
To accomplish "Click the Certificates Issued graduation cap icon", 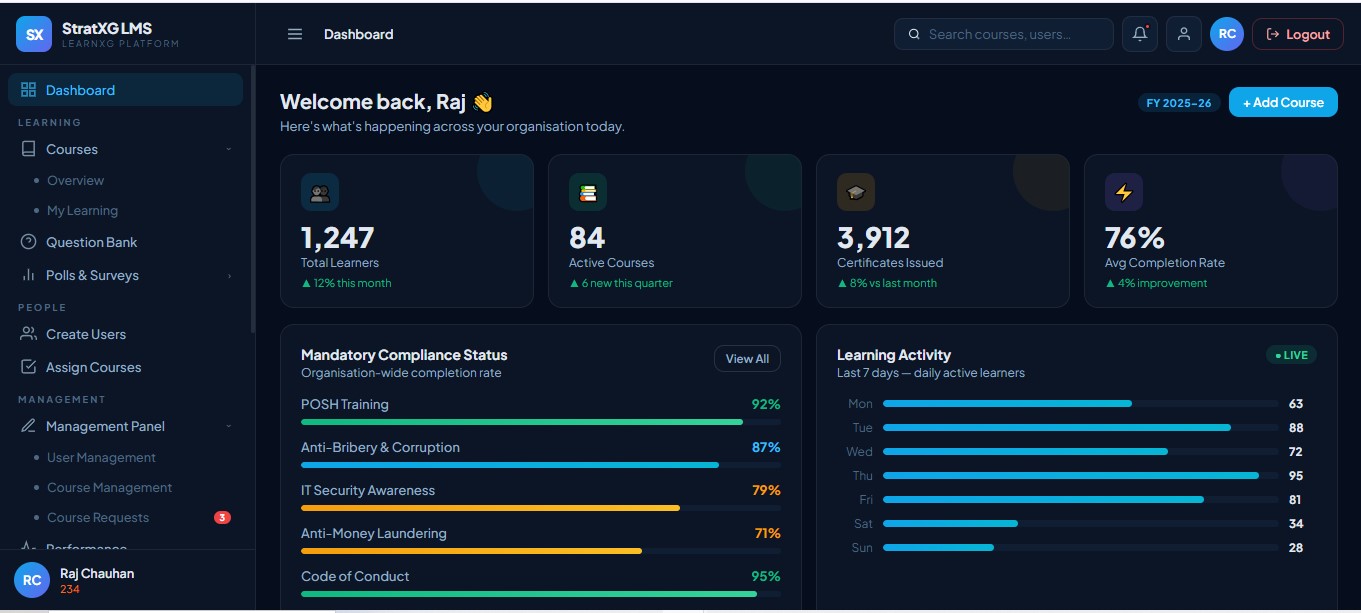I will 856,193.
